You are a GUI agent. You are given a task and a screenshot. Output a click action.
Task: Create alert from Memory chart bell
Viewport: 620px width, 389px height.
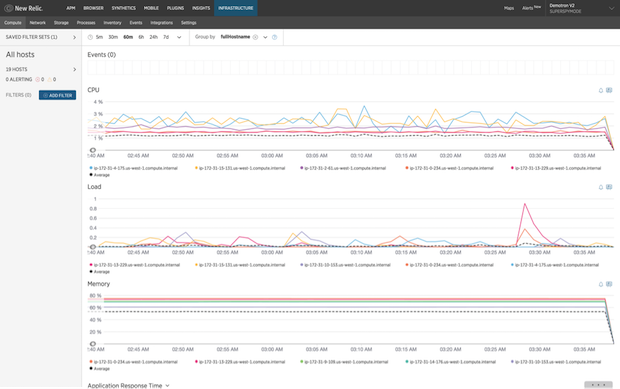[x=601, y=284]
